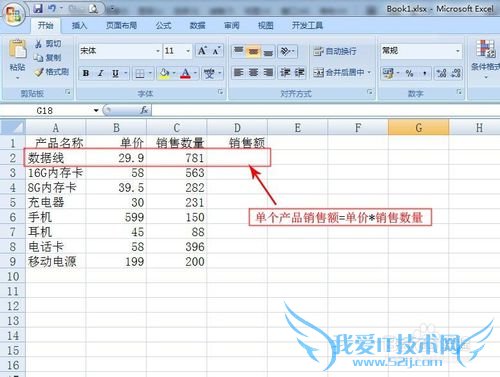This screenshot has width=500, height=377.
Task: Switch to 开始 (Home) tab
Action: (x=46, y=25)
